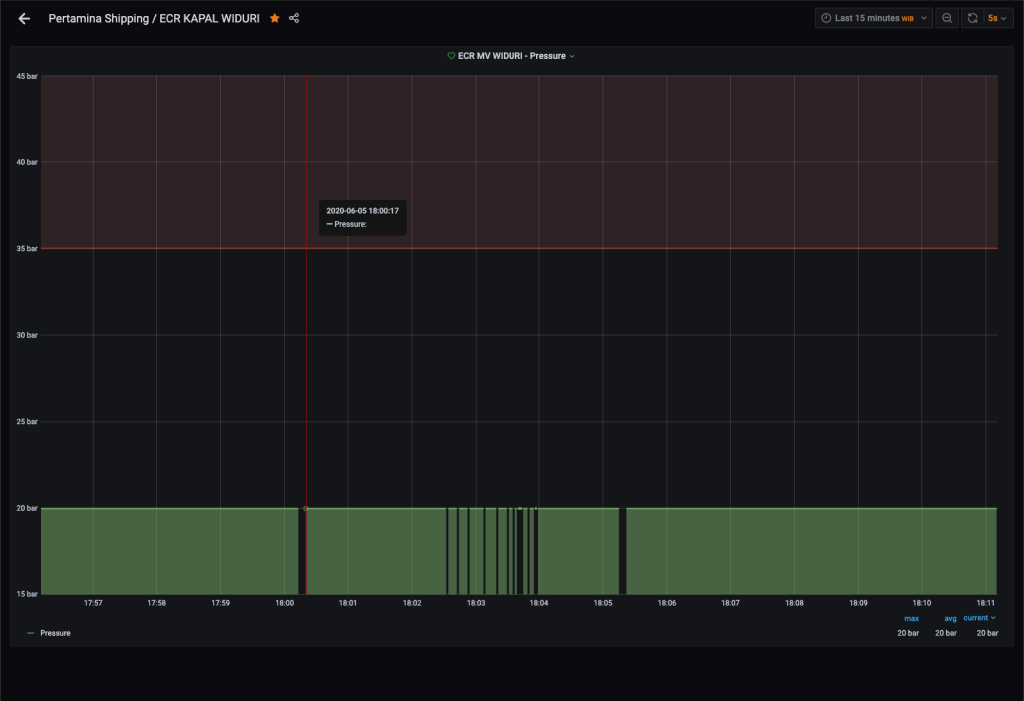This screenshot has height=701, width=1024.
Task: Sort legend by current column
Action: [x=979, y=618]
